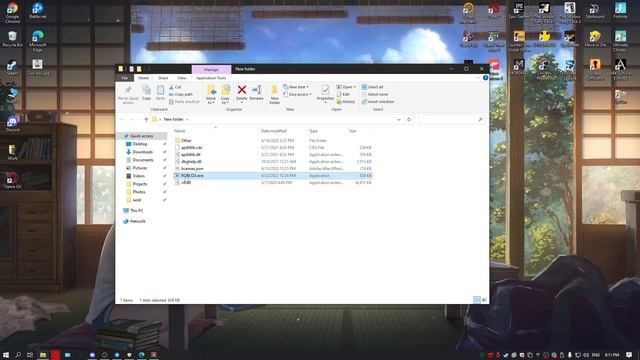Image resolution: width=640 pixels, height=360 pixels.
Task: Sort files by Date modified column
Action: 273,131
